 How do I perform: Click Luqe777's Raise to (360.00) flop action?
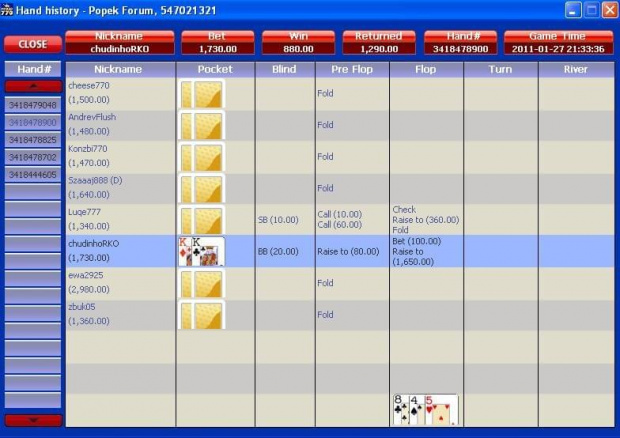(x=426, y=220)
